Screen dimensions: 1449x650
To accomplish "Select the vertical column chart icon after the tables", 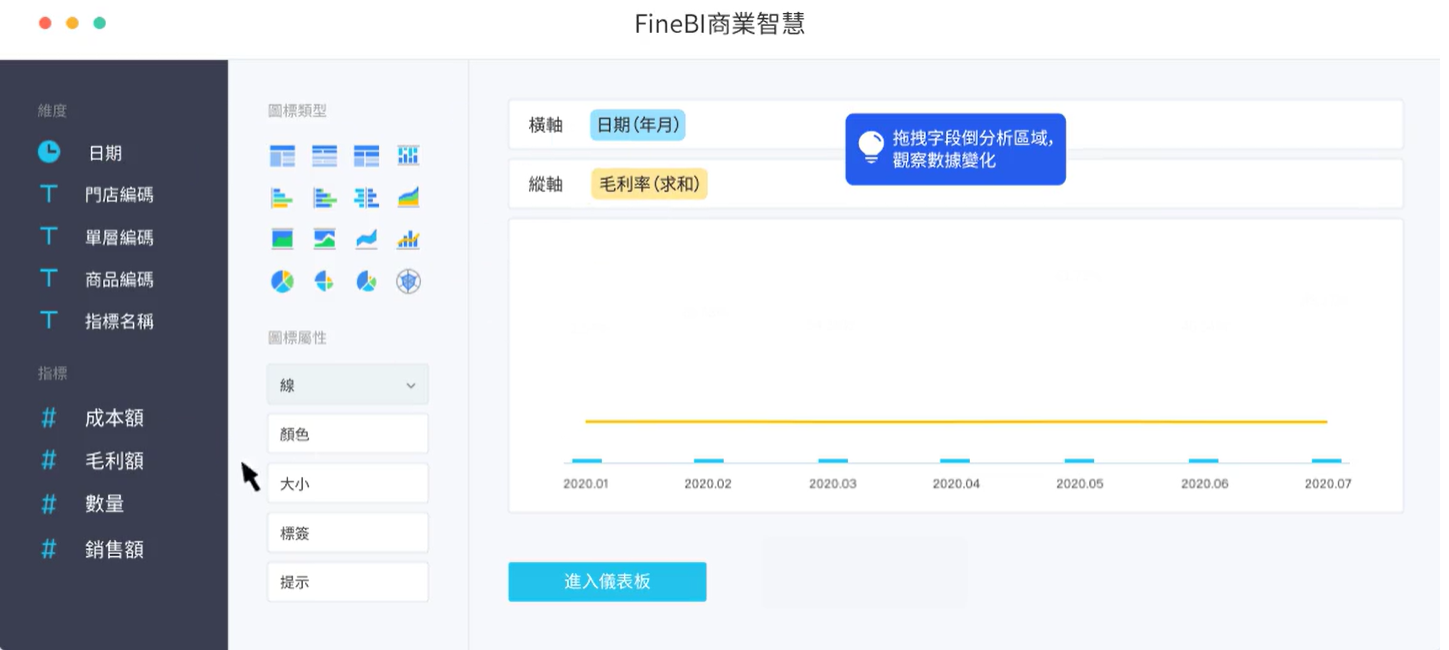I will (408, 155).
